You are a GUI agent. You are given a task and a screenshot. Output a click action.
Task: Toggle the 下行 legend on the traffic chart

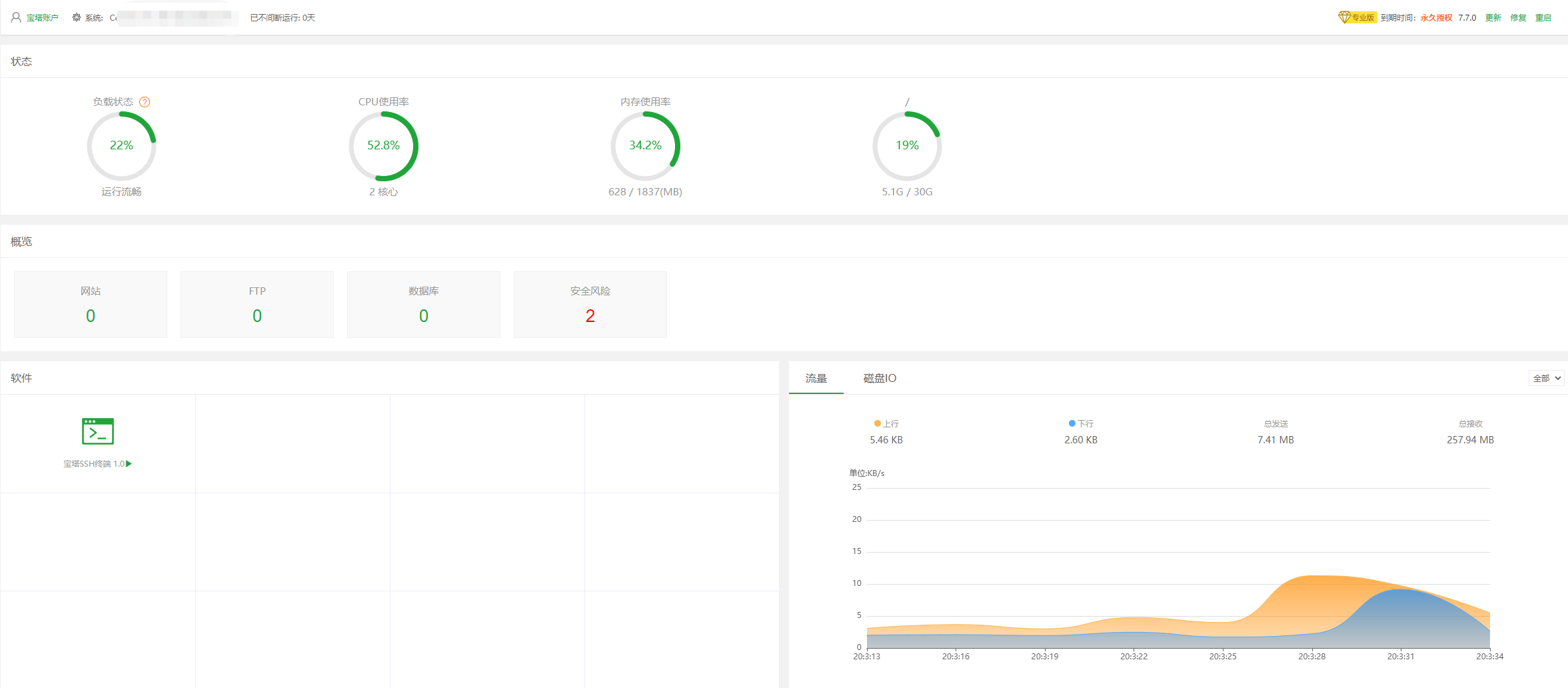tap(1080, 423)
